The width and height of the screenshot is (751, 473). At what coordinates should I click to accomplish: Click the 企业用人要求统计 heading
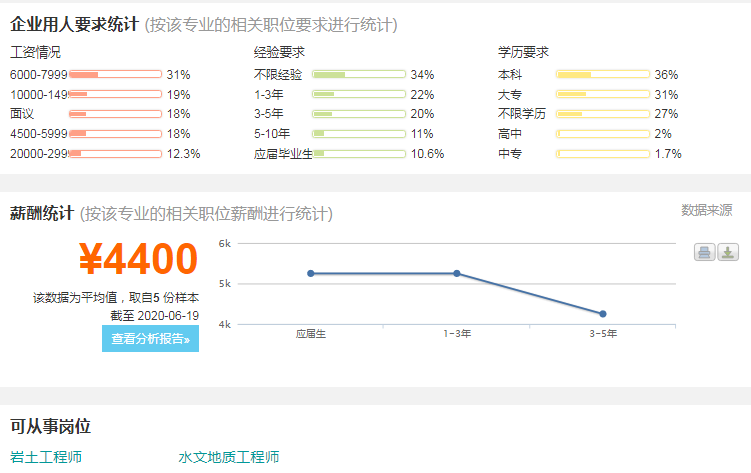tap(74, 24)
